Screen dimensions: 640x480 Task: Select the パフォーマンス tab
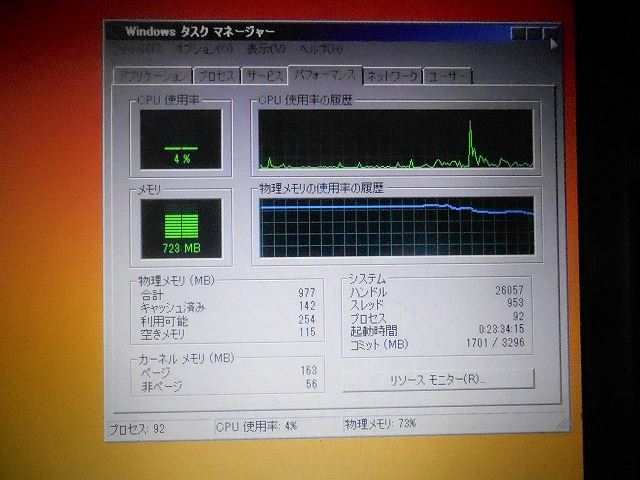click(325, 75)
